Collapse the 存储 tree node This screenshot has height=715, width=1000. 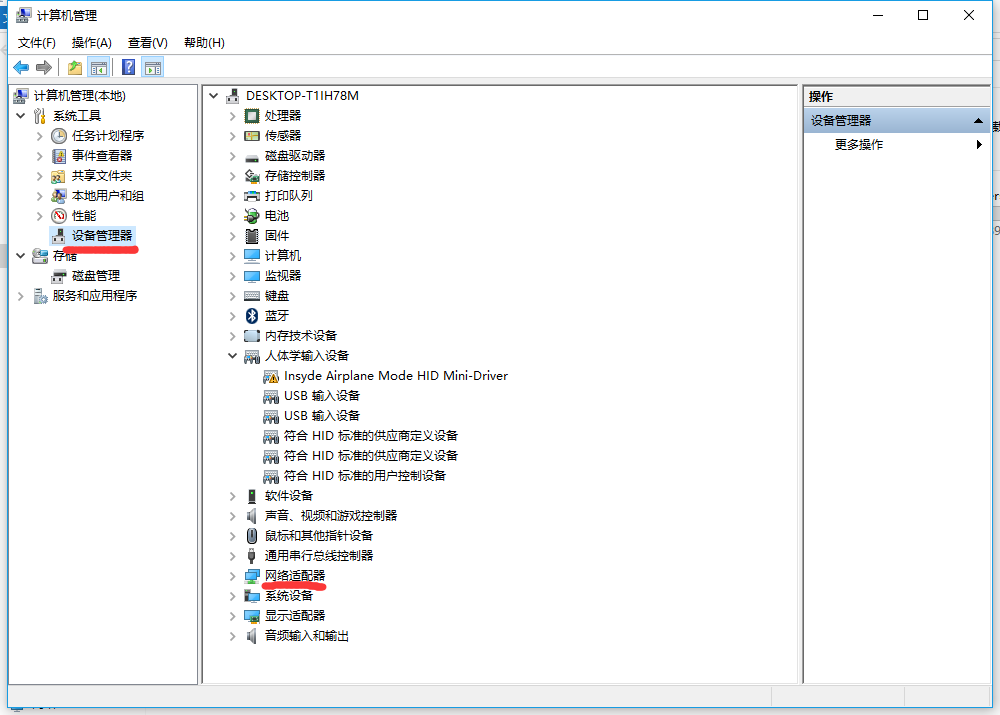point(20,256)
